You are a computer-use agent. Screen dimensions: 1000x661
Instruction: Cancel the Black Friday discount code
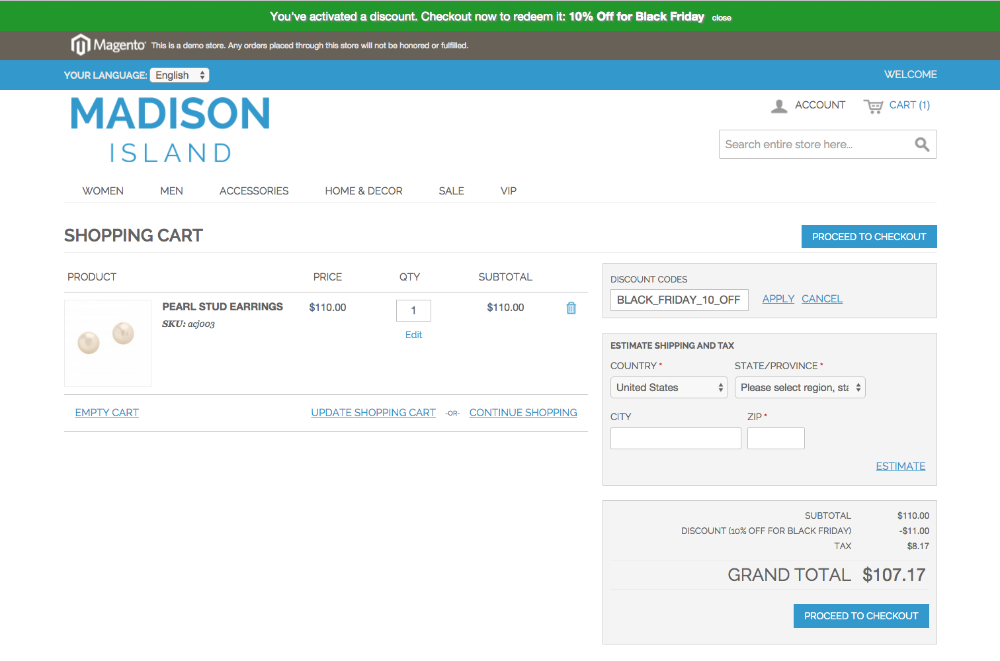tap(822, 299)
